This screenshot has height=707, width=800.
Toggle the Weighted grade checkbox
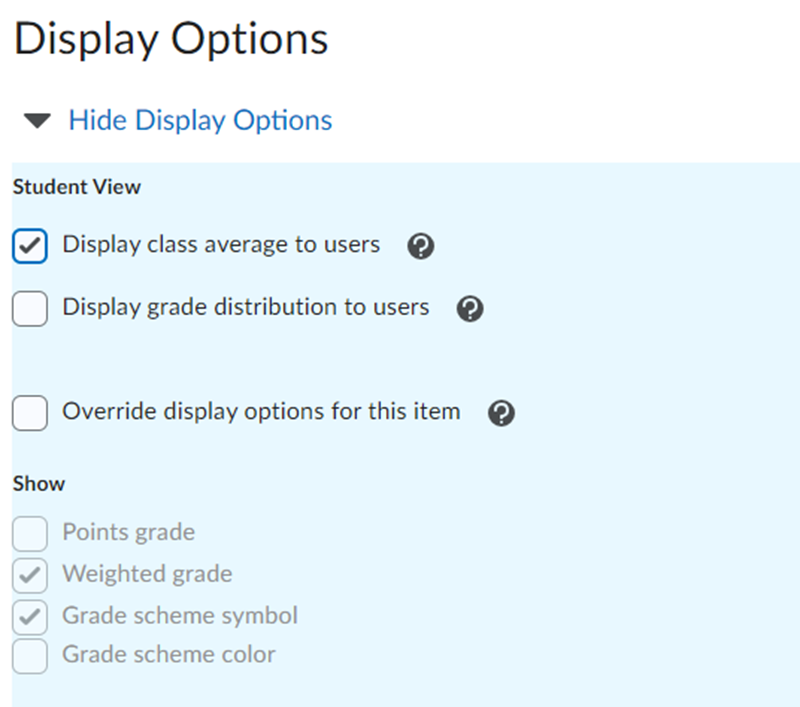(30, 575)
